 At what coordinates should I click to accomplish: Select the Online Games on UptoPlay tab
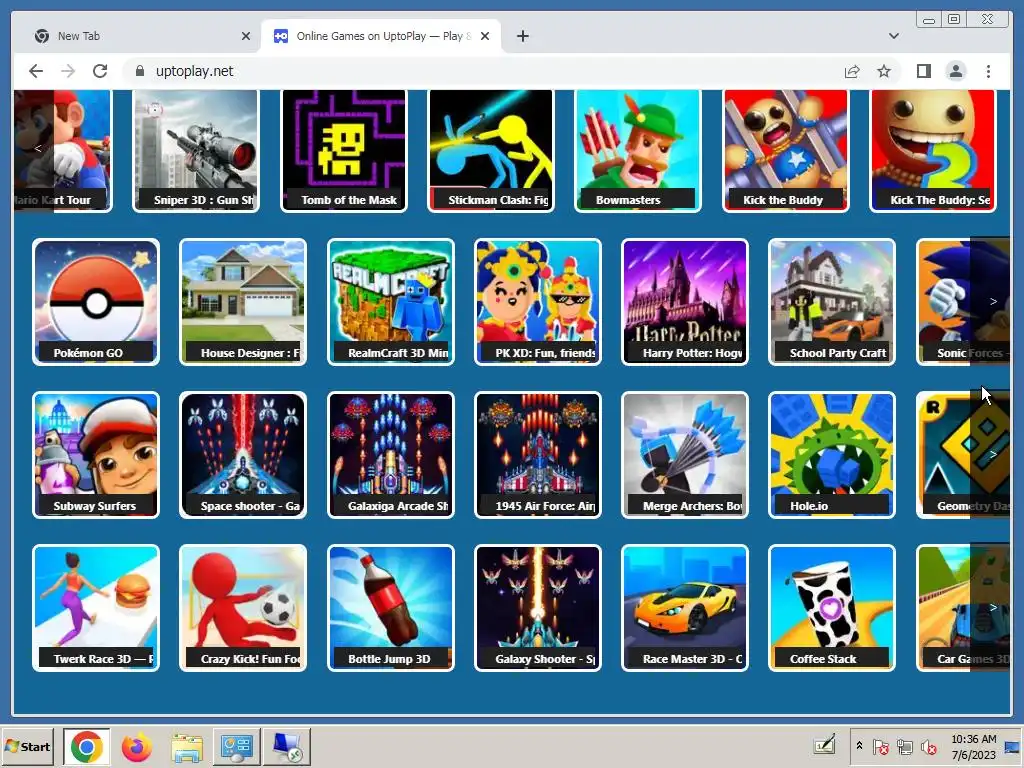(381, 36)
